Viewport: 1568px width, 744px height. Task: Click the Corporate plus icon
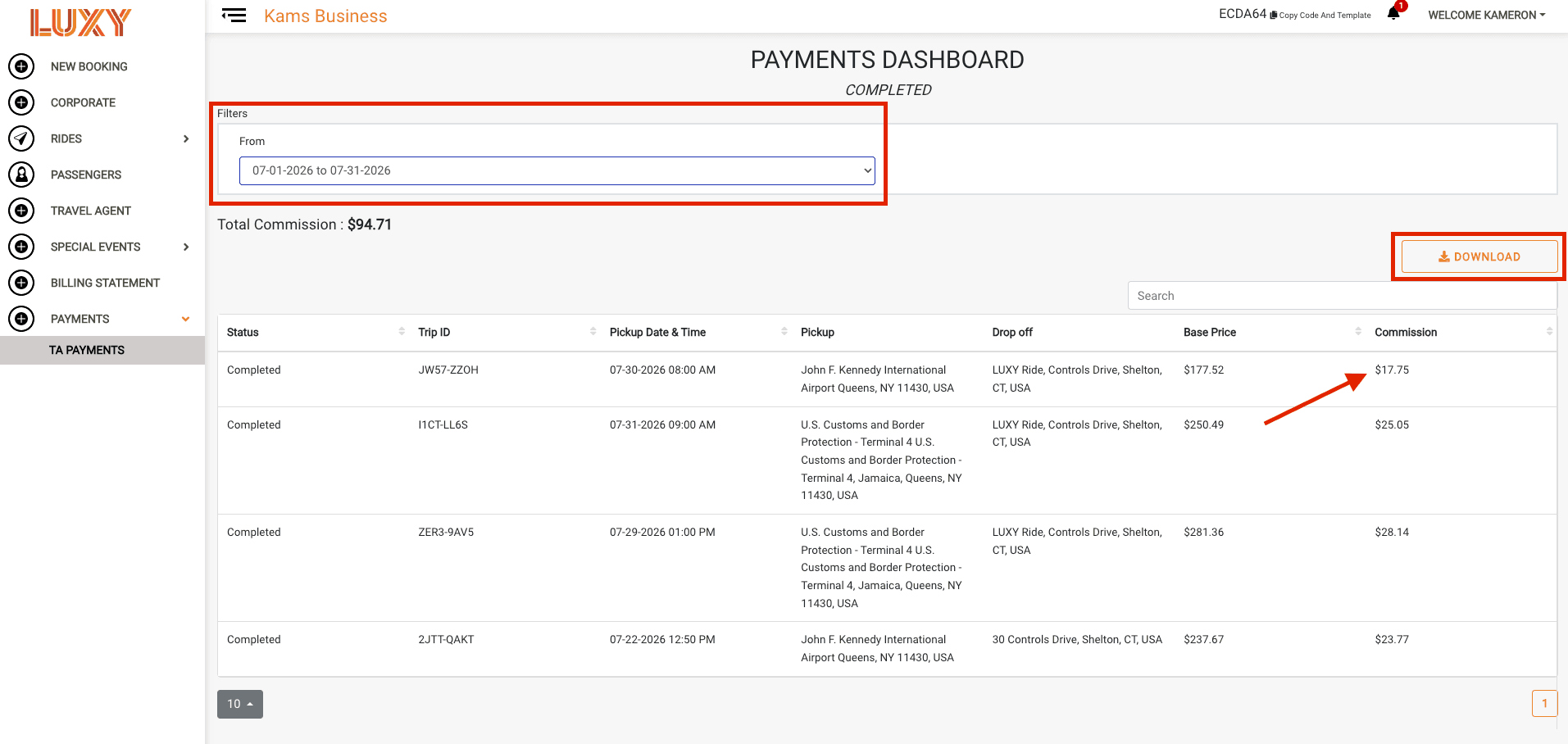point(21,102)
